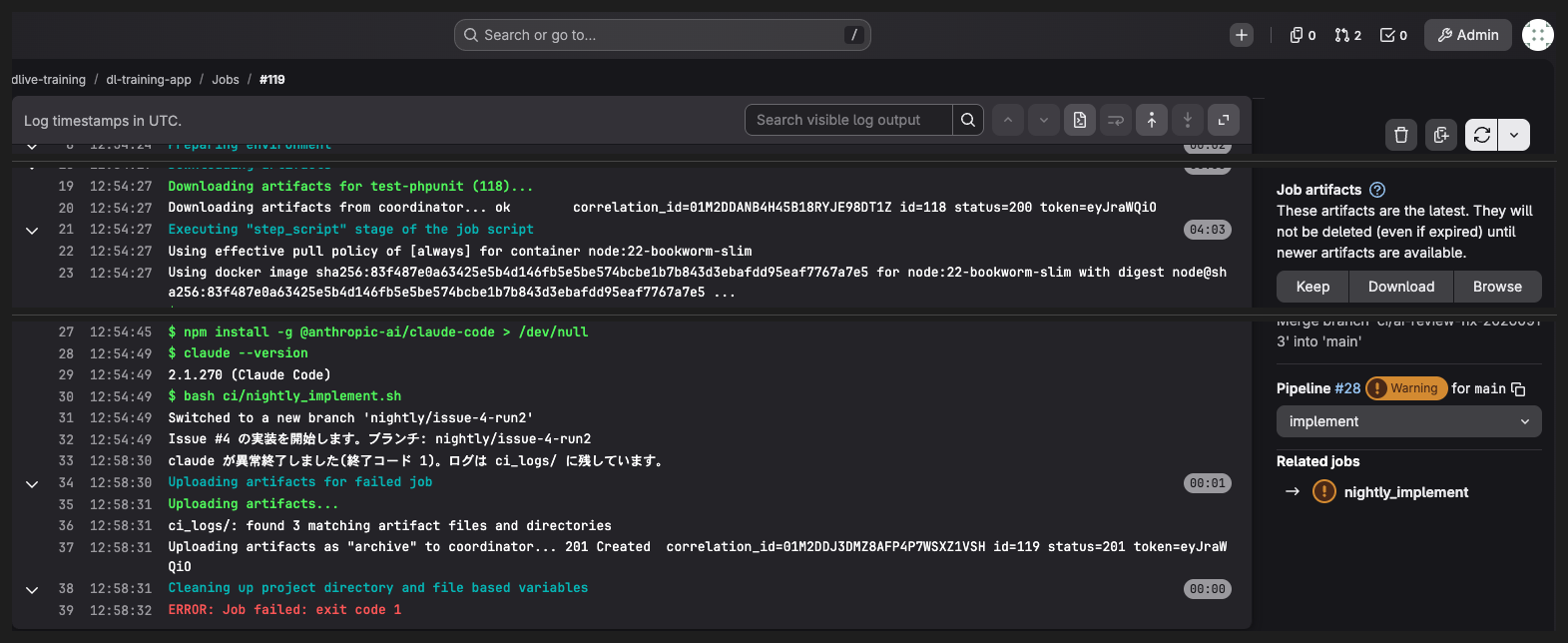Open the raw log view icon

tap(1080, 120)
